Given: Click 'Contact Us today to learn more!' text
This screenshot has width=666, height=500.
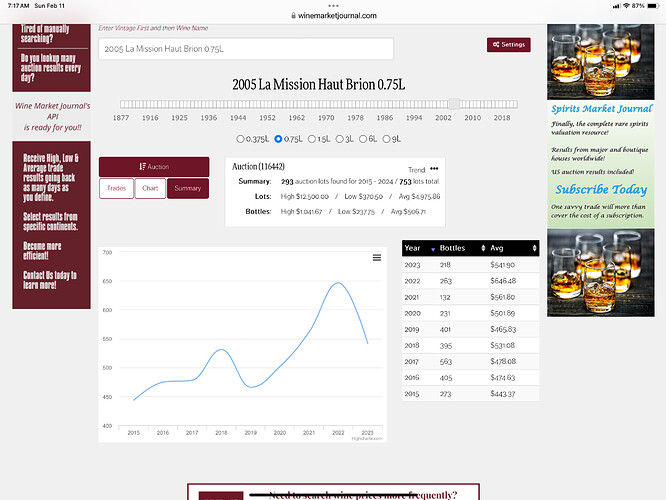Looking at the screenshot, I should pos(50,280).
